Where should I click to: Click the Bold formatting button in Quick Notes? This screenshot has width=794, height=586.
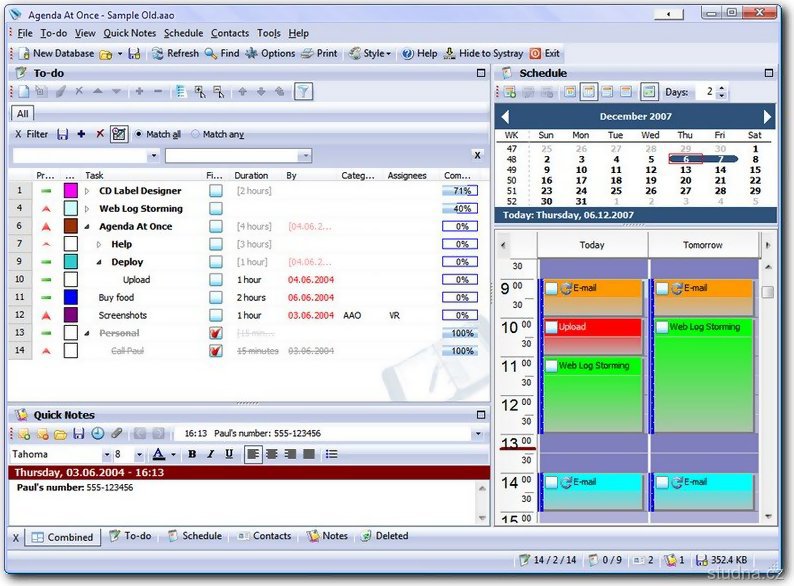click(x=192, y=454)
